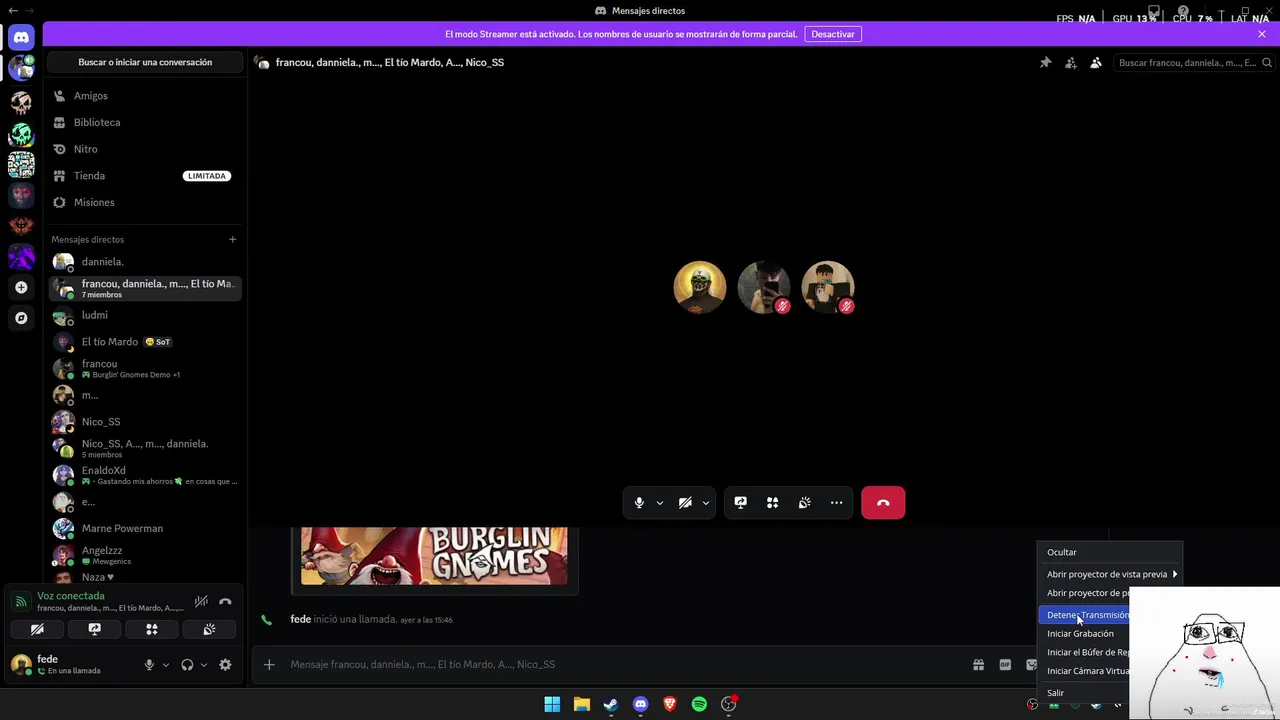Open the danniela. direct message

(x=145, y=262)
